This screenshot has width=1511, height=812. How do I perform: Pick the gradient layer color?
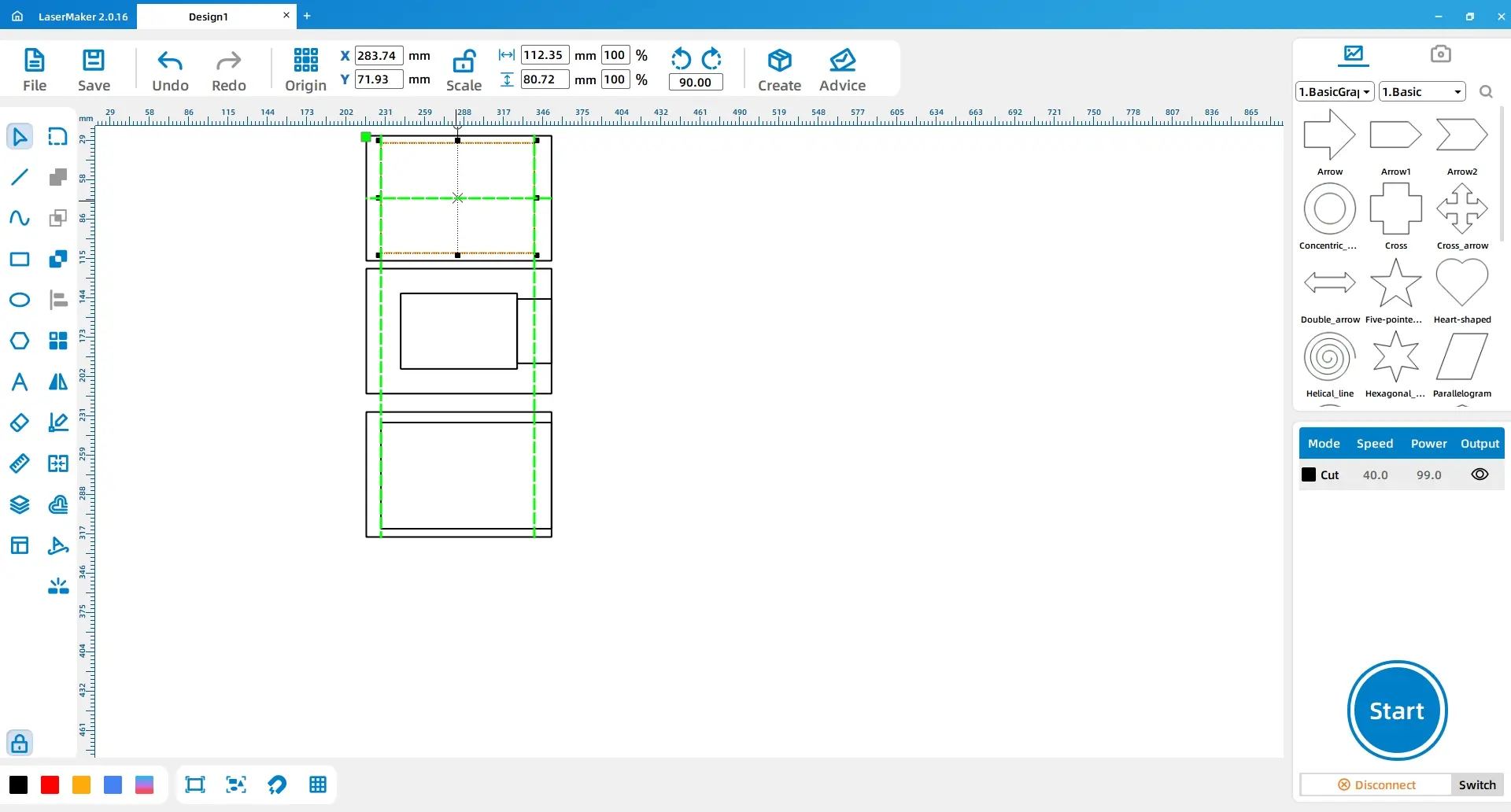tap(144, 784)
